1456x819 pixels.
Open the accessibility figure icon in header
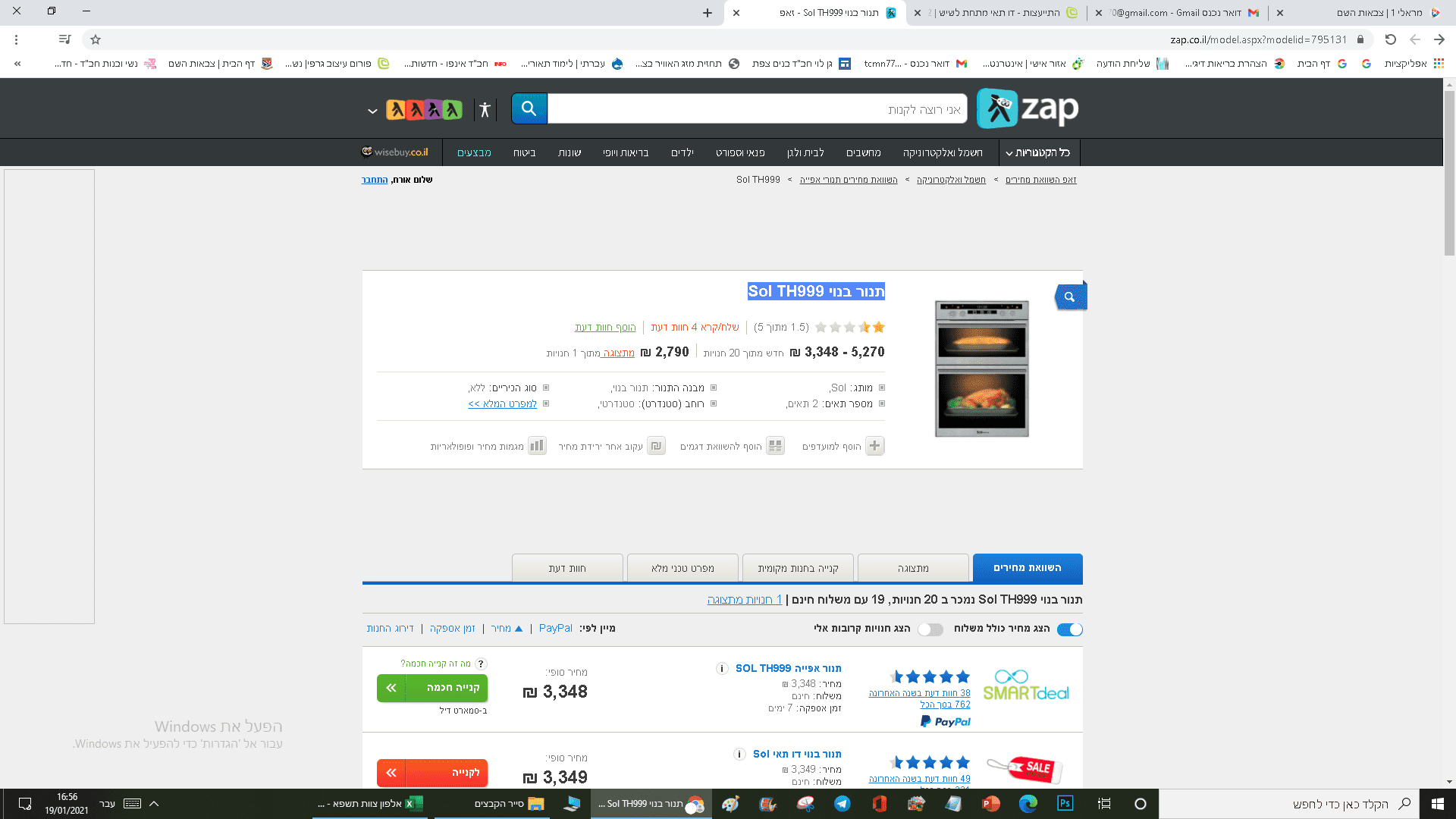click(x=485, y=109)
